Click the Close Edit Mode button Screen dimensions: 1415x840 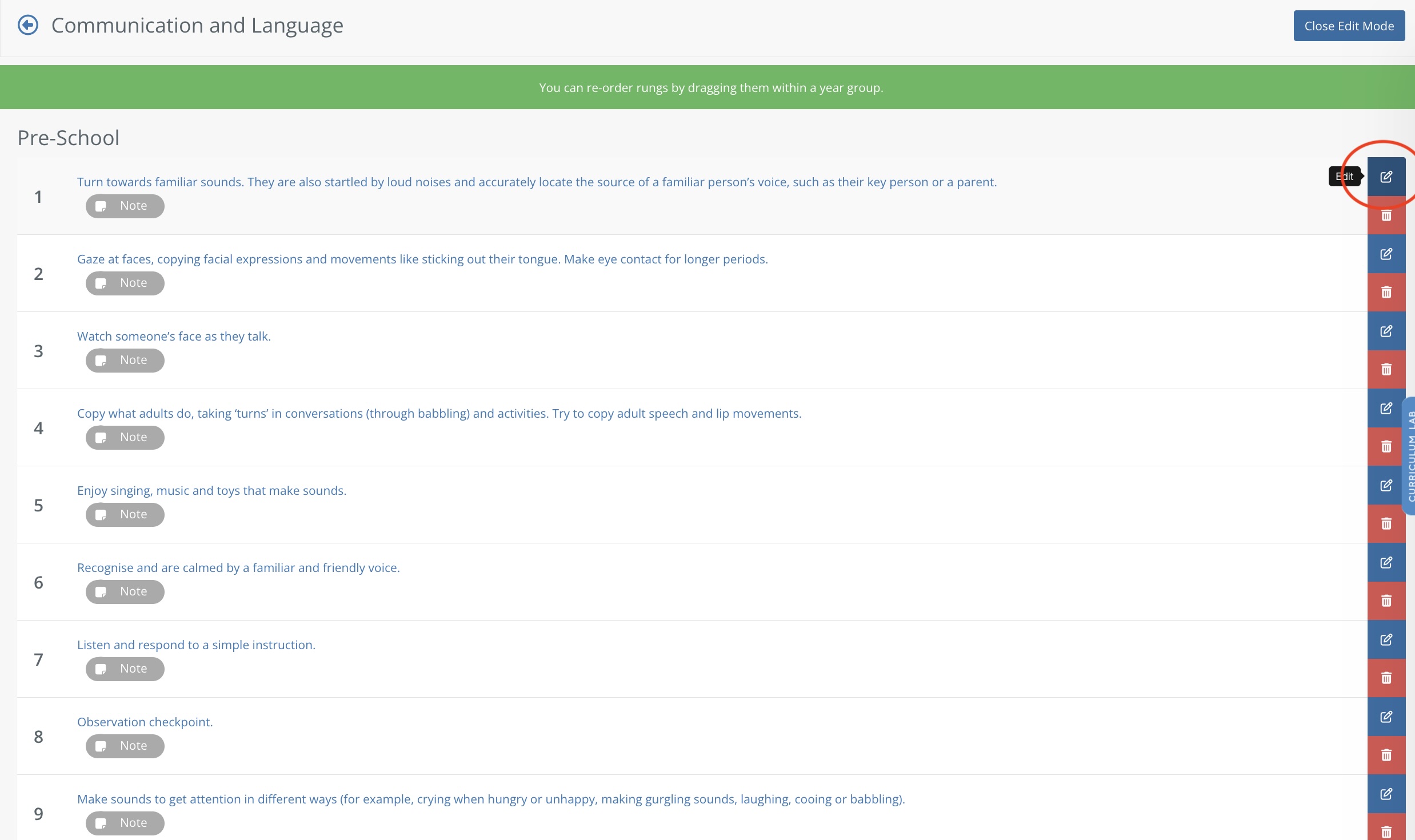click(x=1349, y=26)
